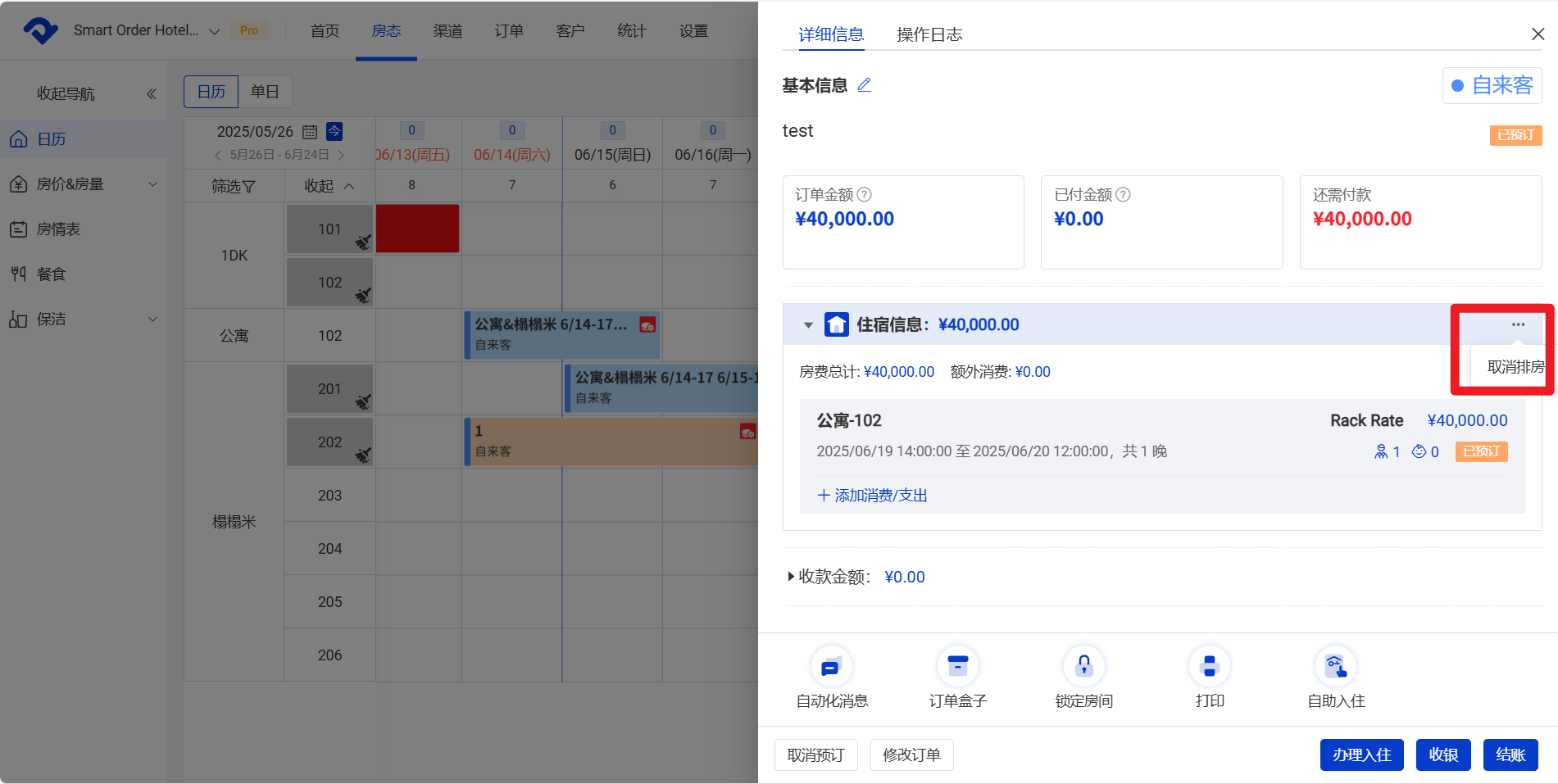
Task: Click the 打印 printer icon
Action: pyautogui.click(x=1209, y=667)
